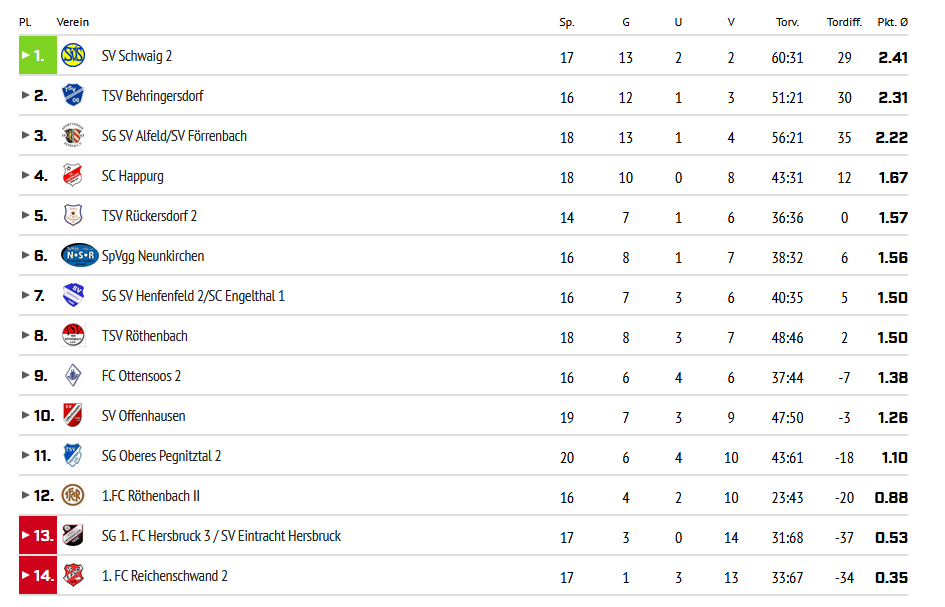945x607 pixels.
Task: Click the SV Offenhausen club crest
Action: pyautogui.click(x=73, y=415)
